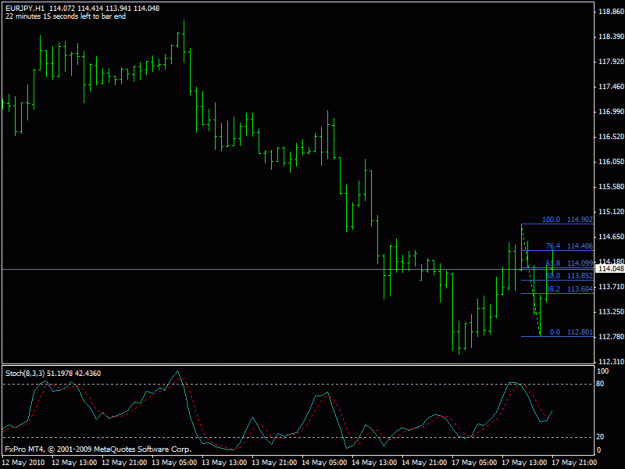
Task: Click the 115.120 price axis label
Action: 611,212
